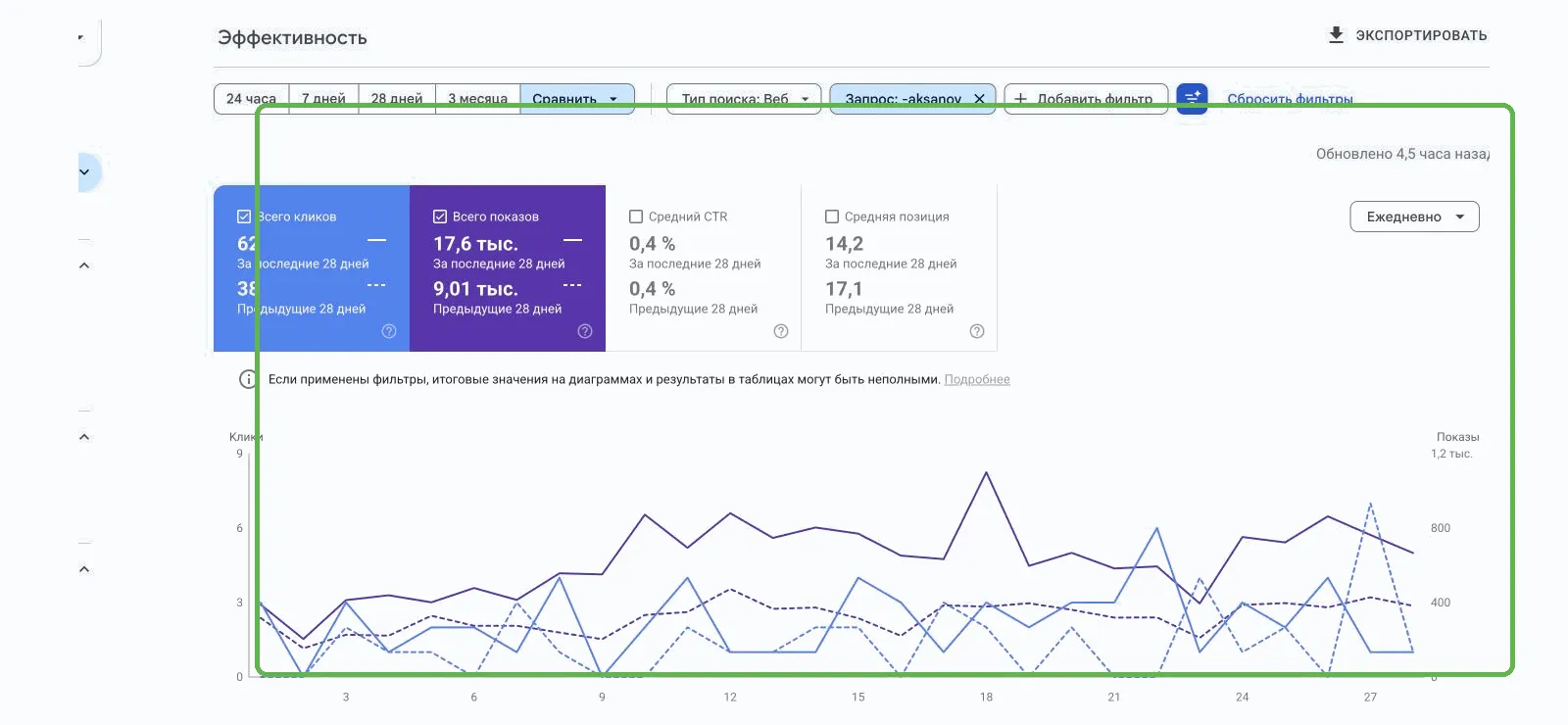Click the "12" date label under chart

[730, 697]
